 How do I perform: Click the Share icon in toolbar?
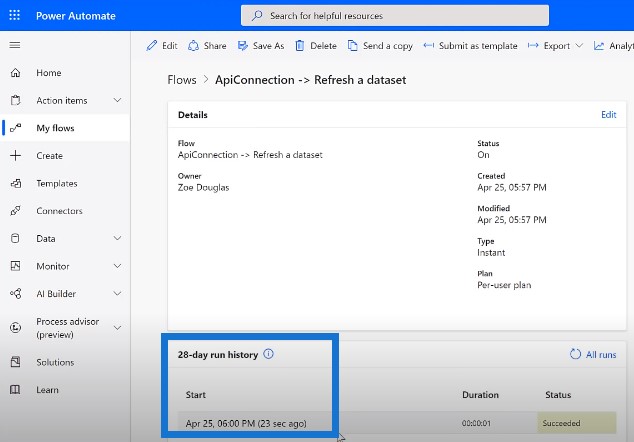[193, 46]
